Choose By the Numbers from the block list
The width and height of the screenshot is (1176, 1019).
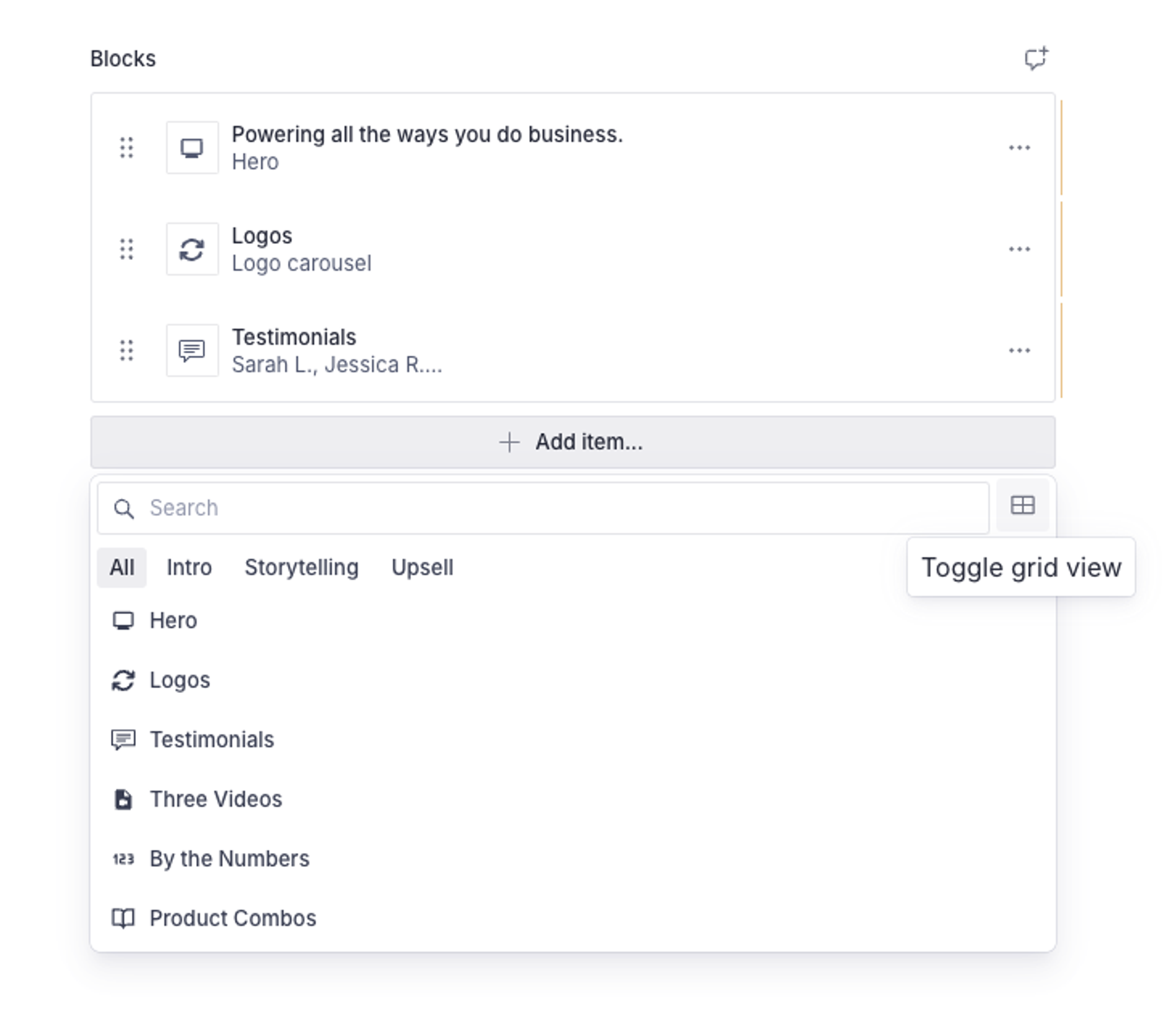tap(229, 858)
